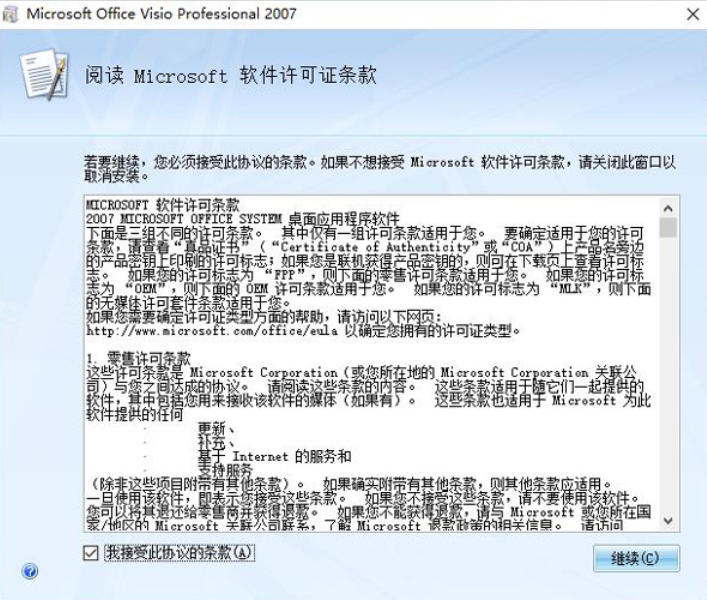Uncheck the 我接受此协议的条款 checkbox
707x600 pixels.
pos(91,553)
